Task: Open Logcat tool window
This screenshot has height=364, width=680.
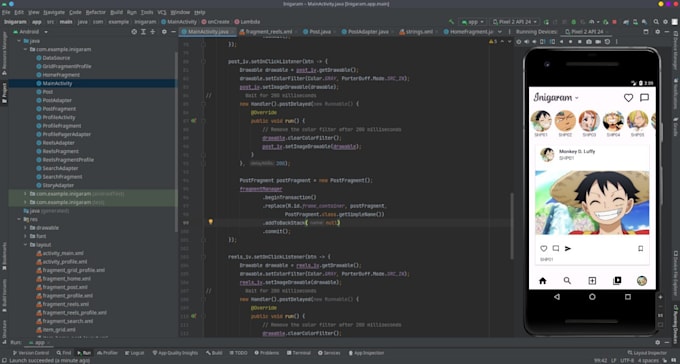Action: (x=134, y=353)
